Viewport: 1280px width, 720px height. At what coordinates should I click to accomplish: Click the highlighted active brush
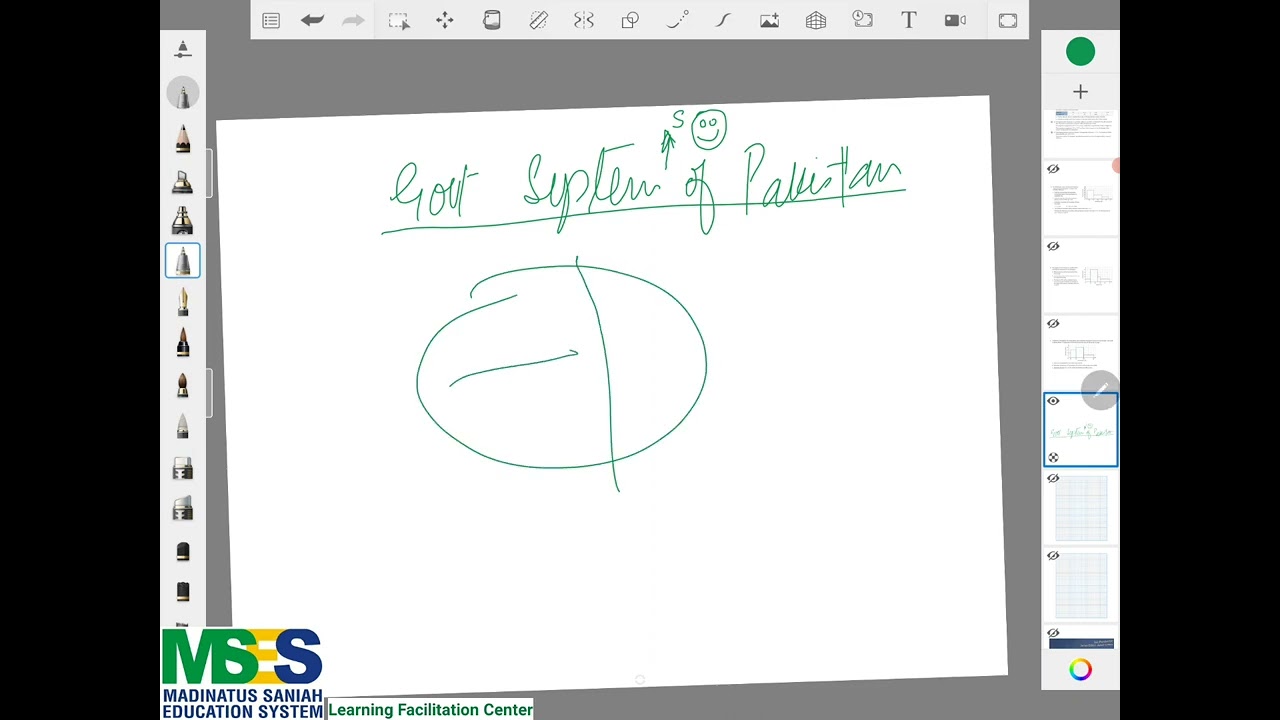point(183,261)
